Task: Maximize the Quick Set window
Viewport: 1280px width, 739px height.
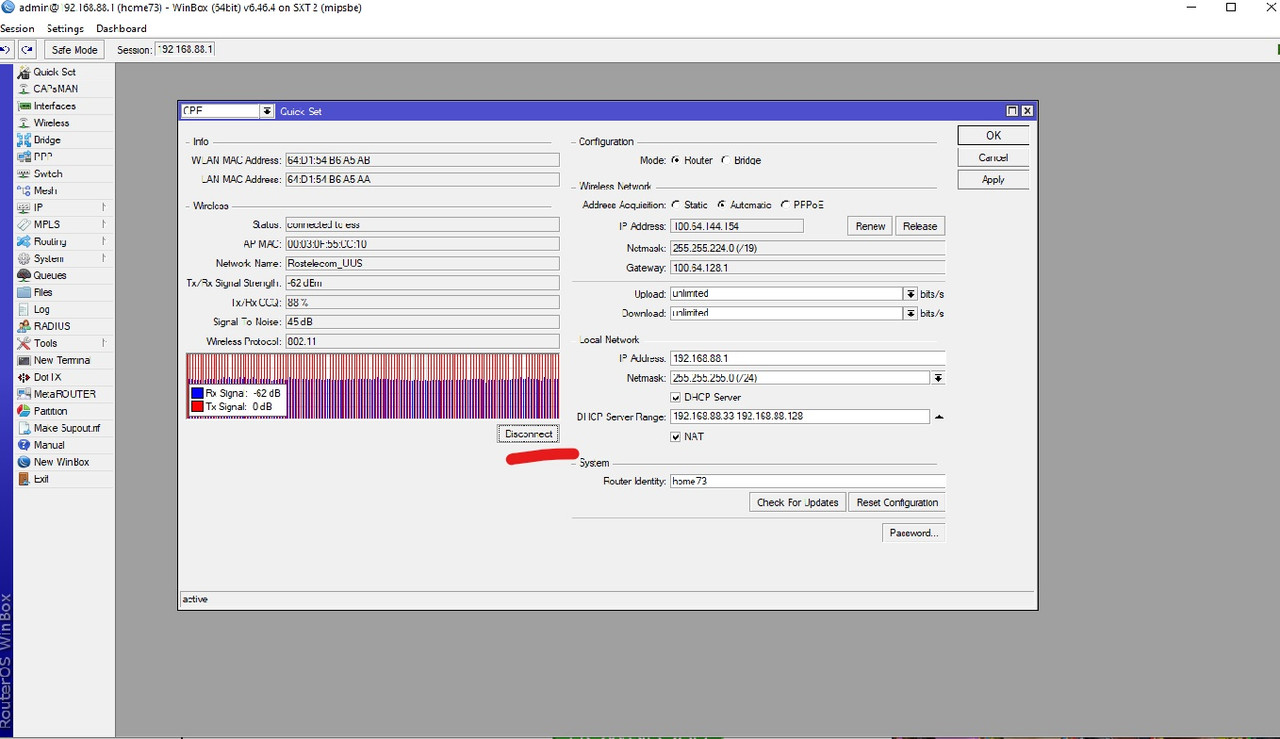Action: 1012,111
